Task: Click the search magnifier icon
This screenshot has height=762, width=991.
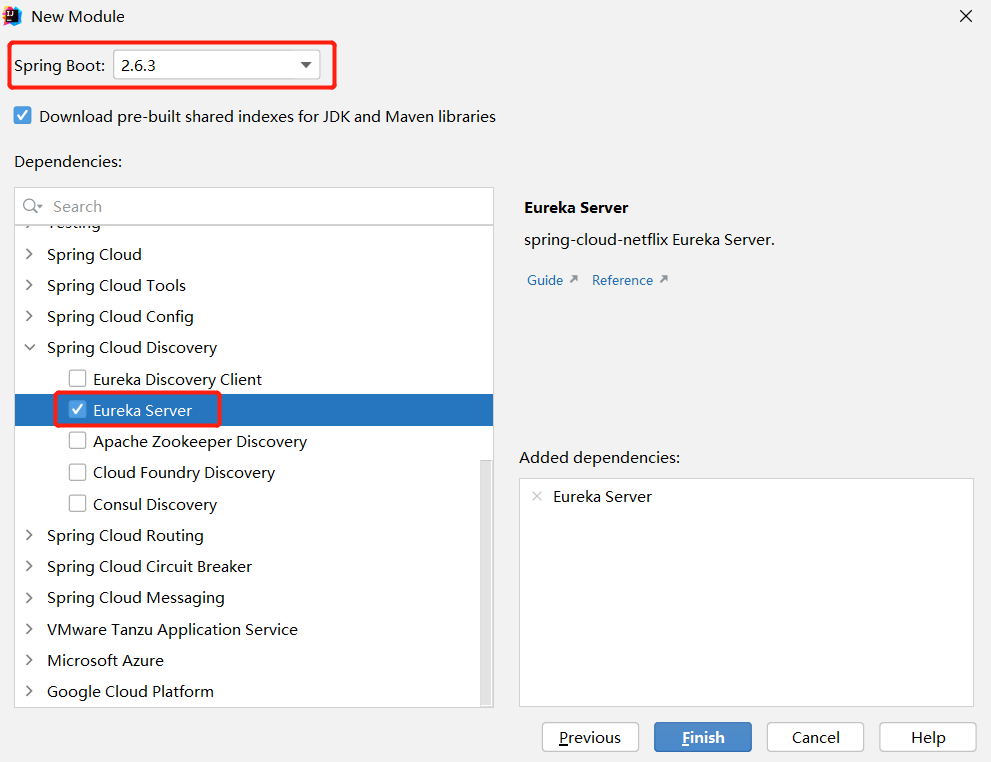Action: point(31,206)
